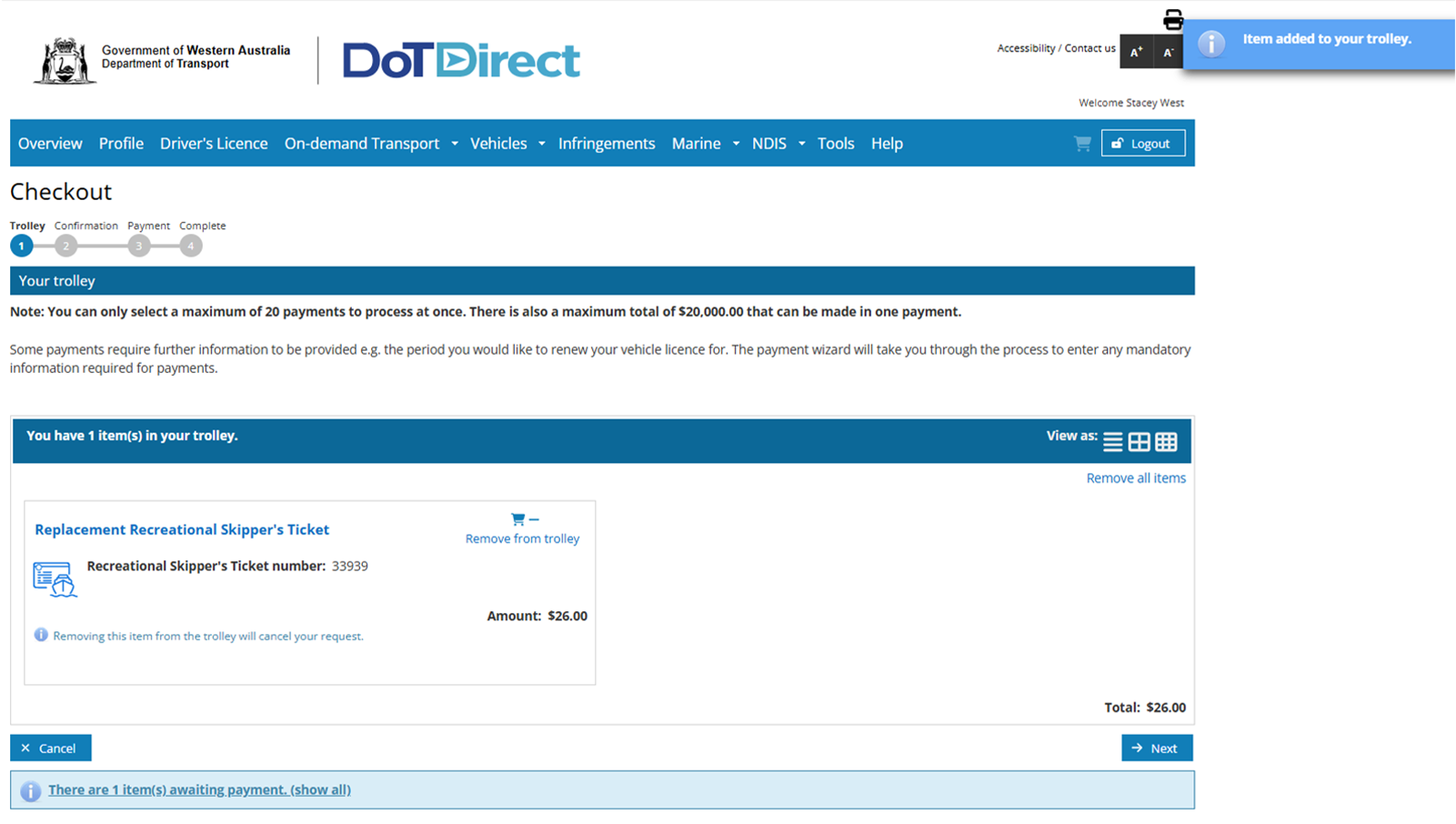Viewport: 1456px width, 824px height.
Task: Switch to three-column grid view icon
Action: coord(1166,442)
